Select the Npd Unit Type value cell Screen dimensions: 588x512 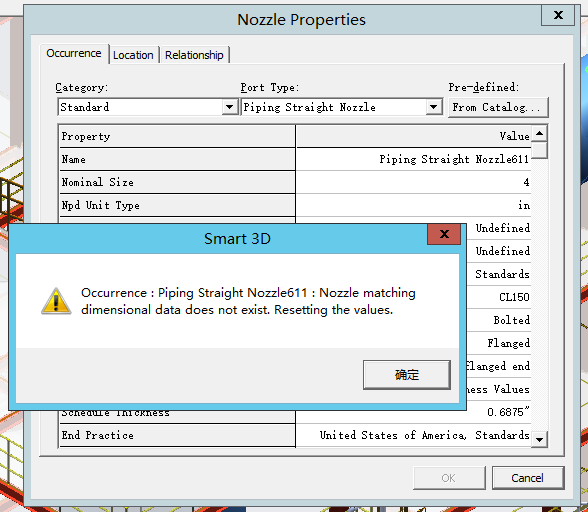(413, 205)
